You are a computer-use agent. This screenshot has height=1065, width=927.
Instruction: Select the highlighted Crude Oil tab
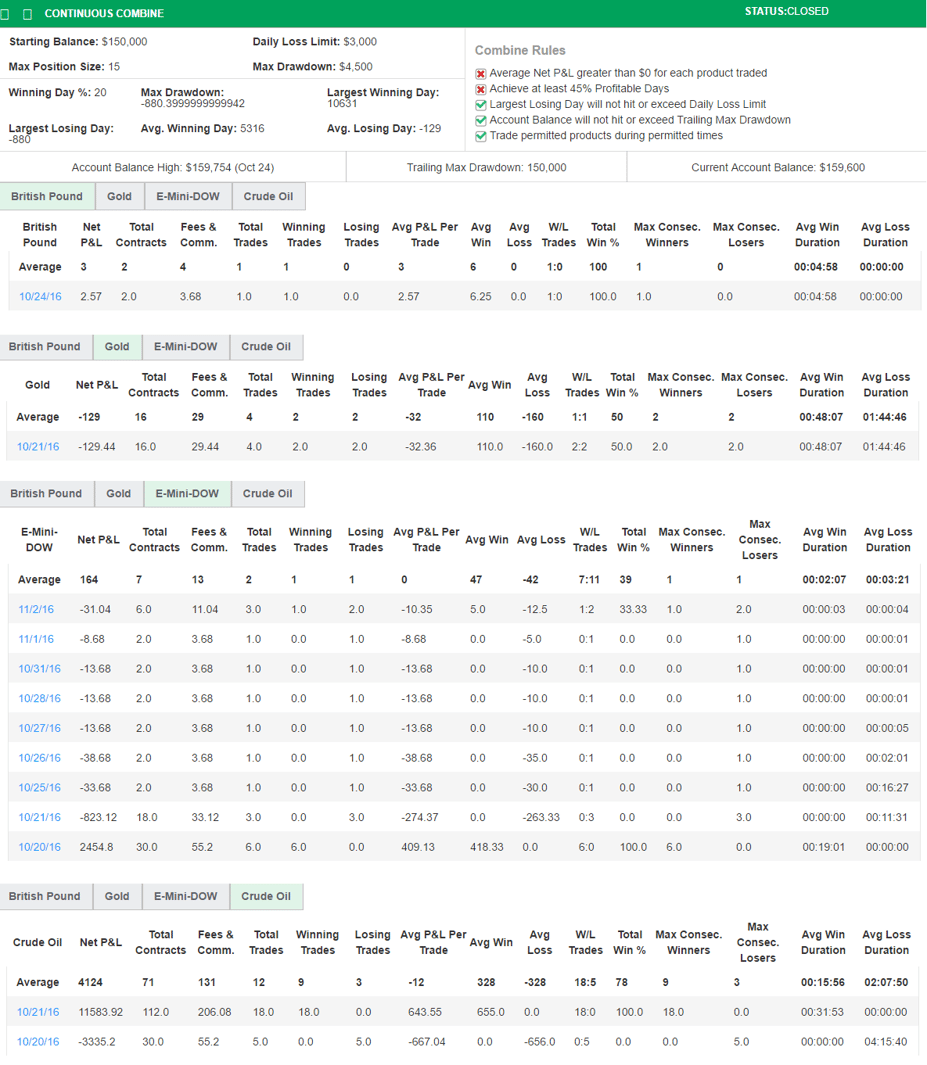pyautogui.click(x=267, y=897)
